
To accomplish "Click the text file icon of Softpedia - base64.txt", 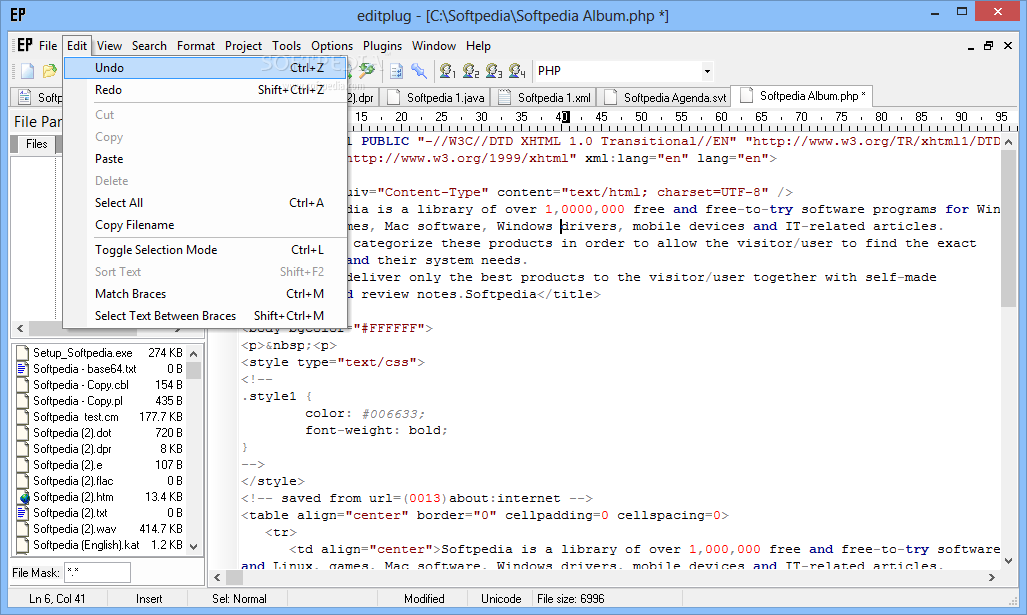I will click(23, 369).
